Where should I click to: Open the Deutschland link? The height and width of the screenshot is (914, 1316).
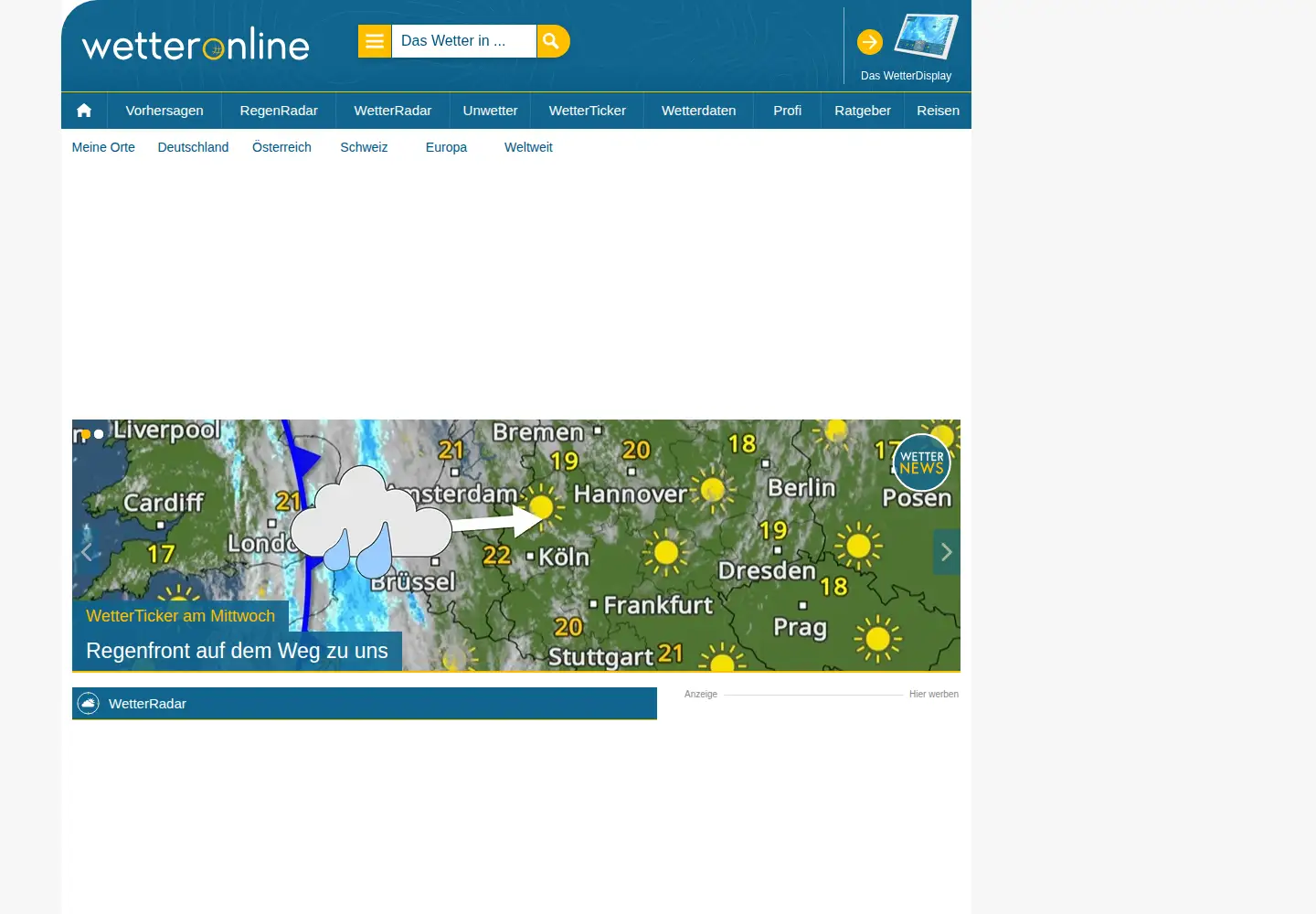[x=193, y=147]
